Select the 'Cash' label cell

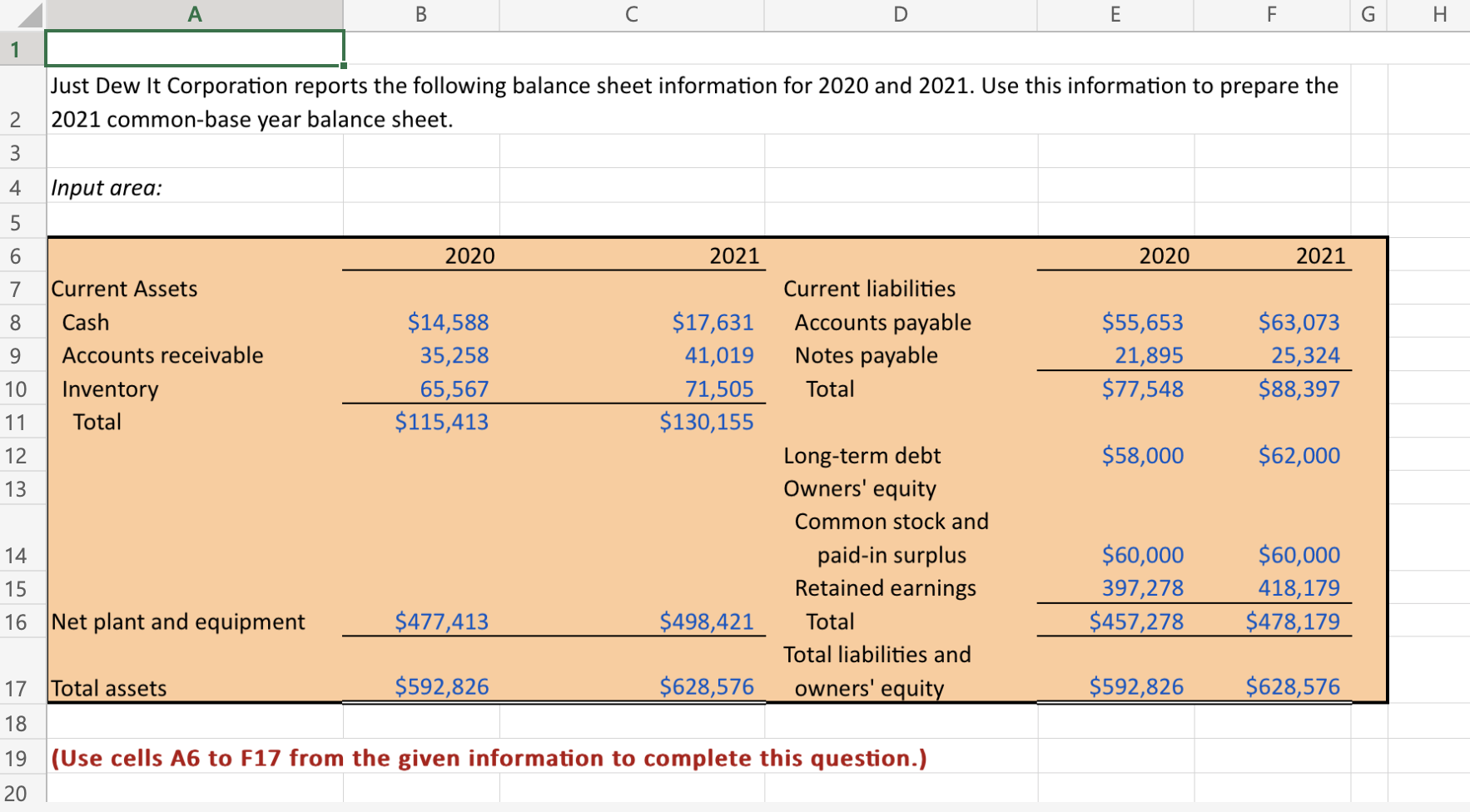[x=86, y=322]
